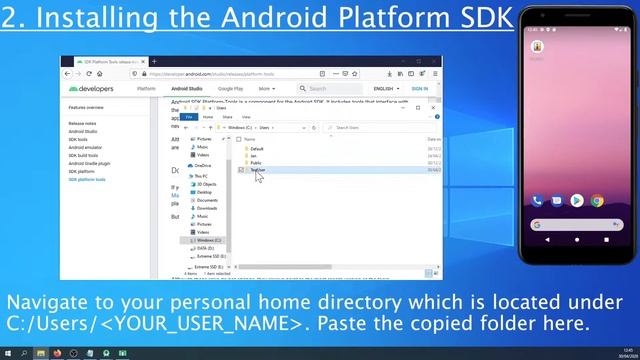The height and width of the screenshot is (360, 640).
Task: Open the address bar history dropdown in File Explorer
Action: coord(304,128)
